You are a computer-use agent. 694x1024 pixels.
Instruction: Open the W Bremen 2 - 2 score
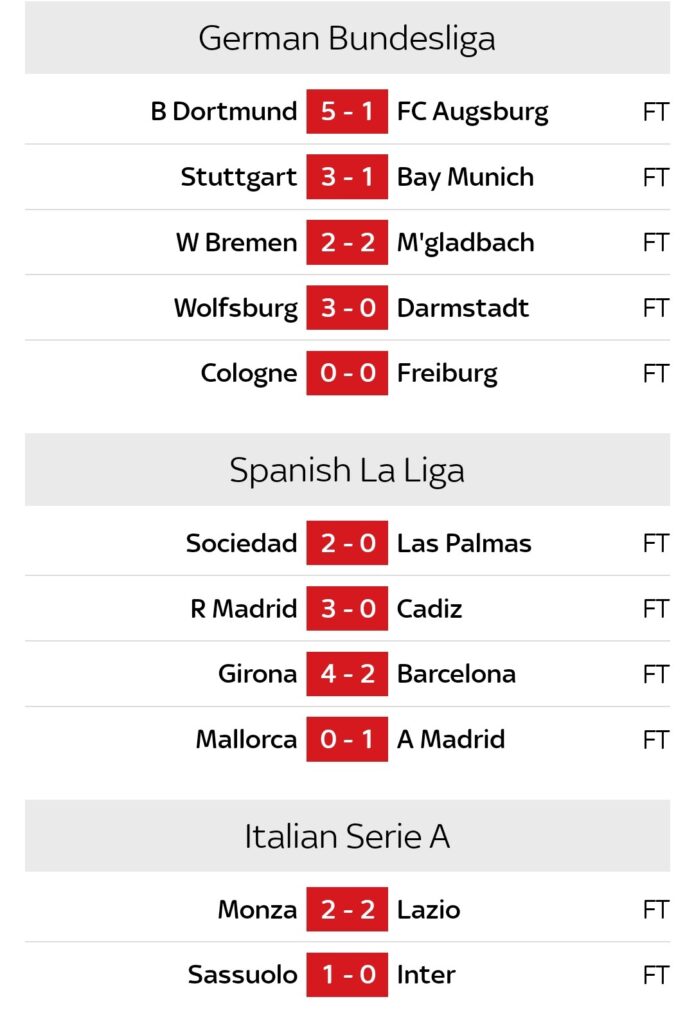347,243
